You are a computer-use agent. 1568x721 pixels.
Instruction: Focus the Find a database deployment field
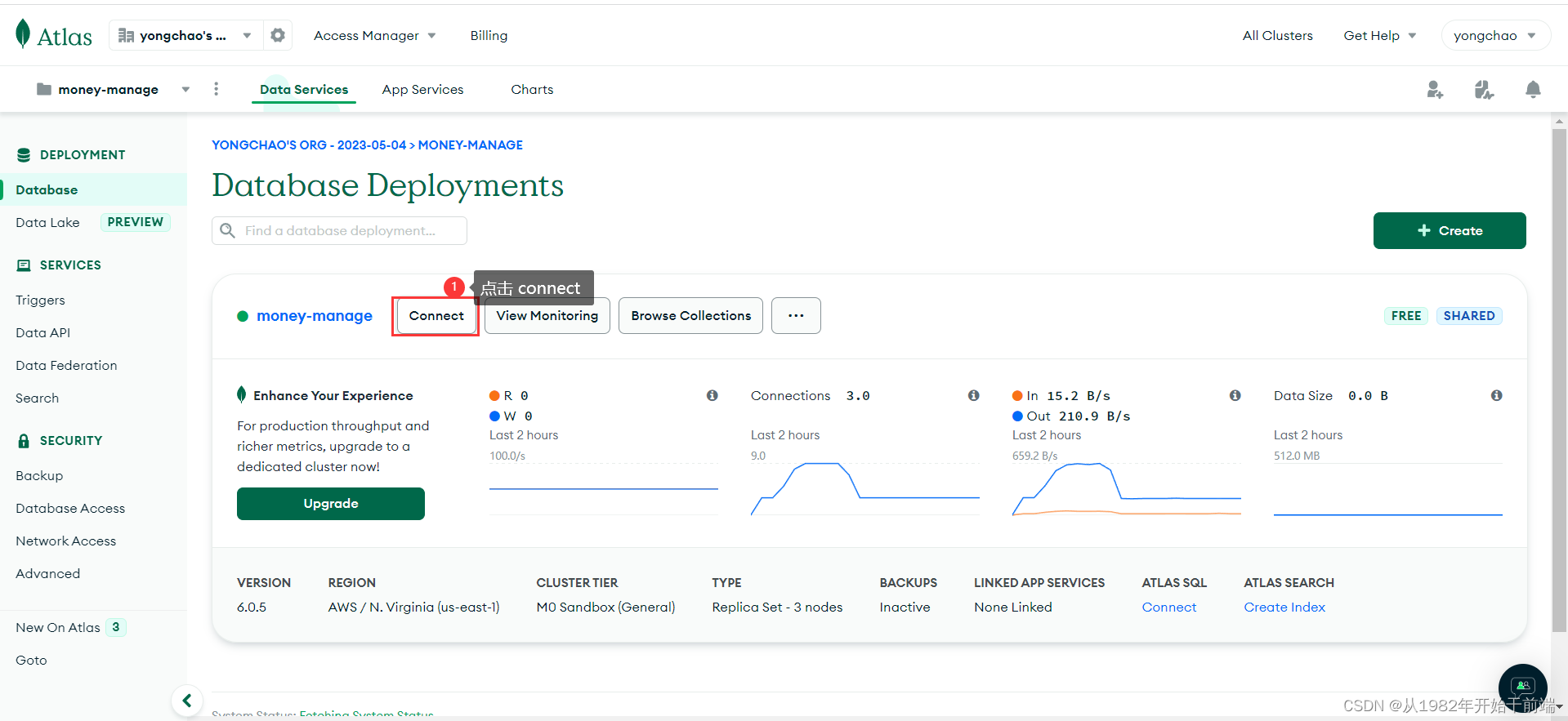[339, 230]
